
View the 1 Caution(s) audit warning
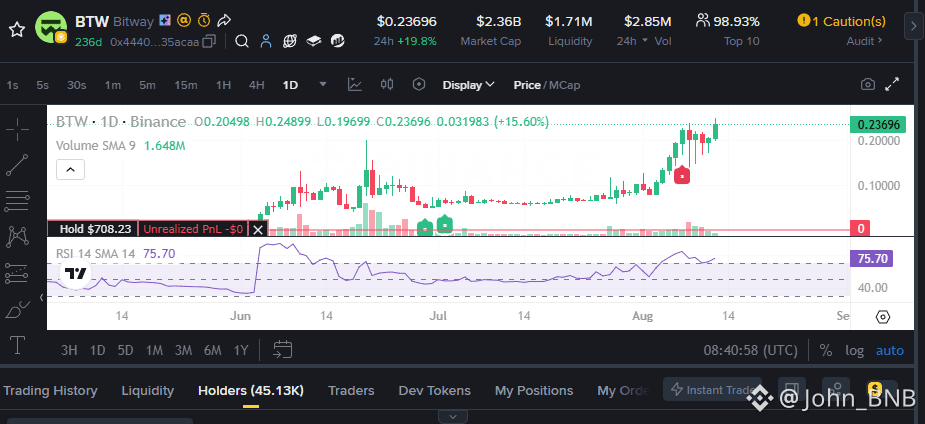click(x=841, y=21)
